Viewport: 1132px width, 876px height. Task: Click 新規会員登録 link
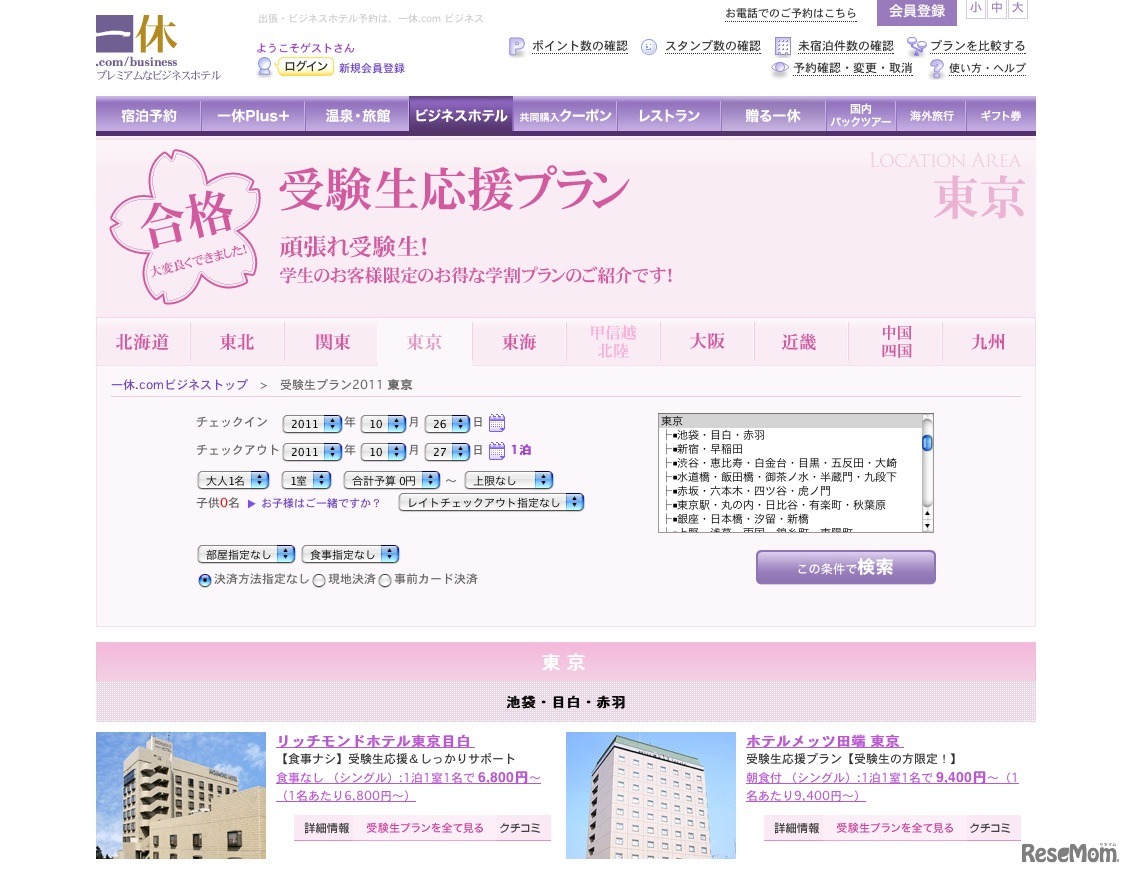tap(372, 68)
